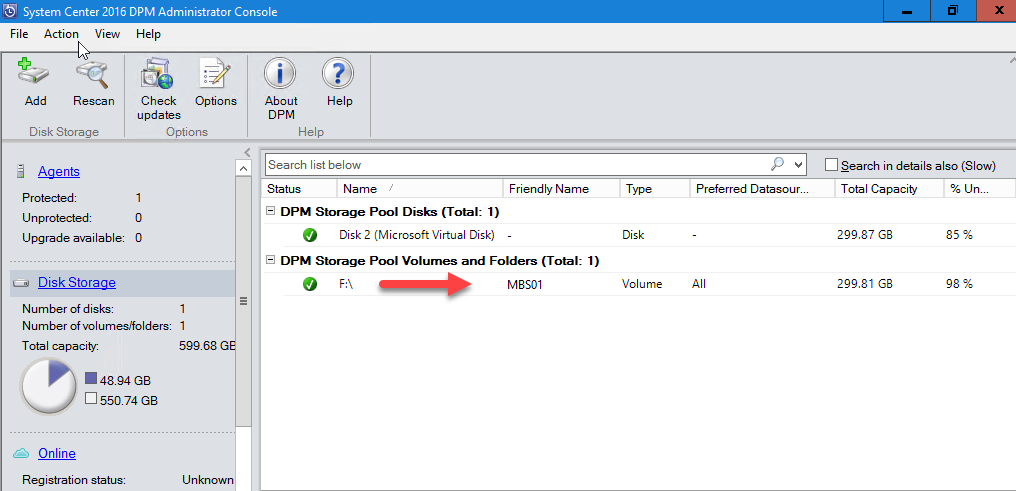Click the Disk Storage drive icon
This screenshot has width=1016, height=491.
21,283
